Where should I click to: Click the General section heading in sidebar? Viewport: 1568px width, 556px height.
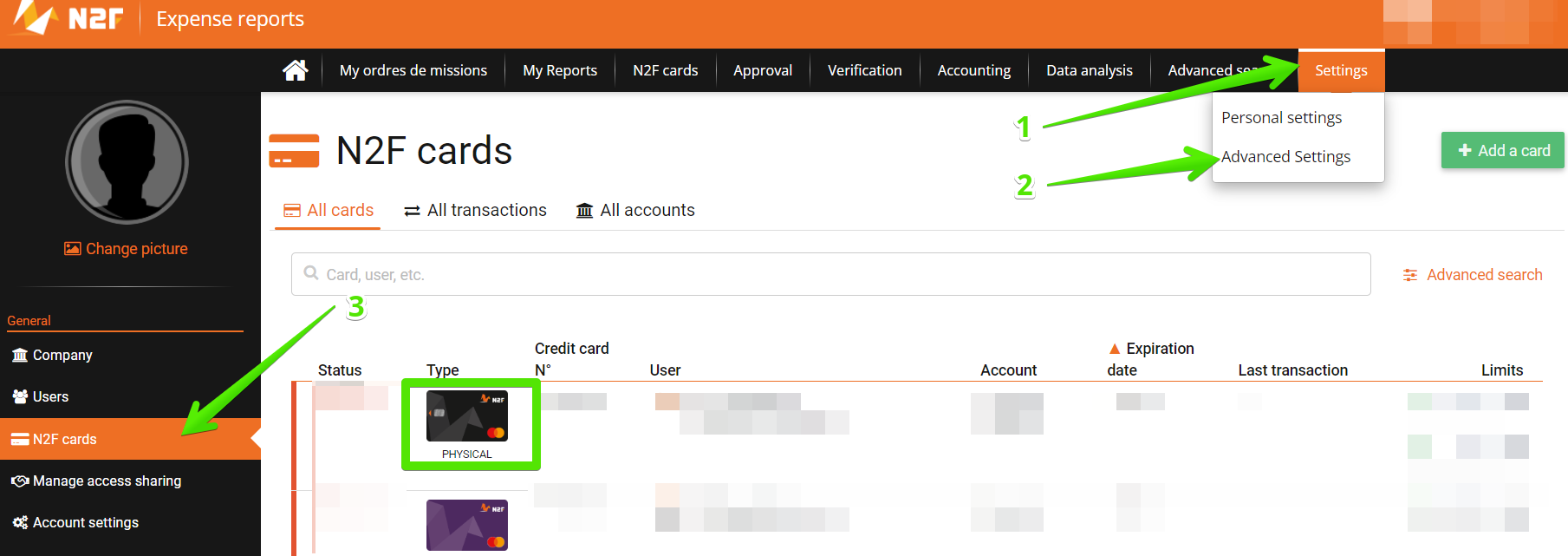tap(29, 321)
